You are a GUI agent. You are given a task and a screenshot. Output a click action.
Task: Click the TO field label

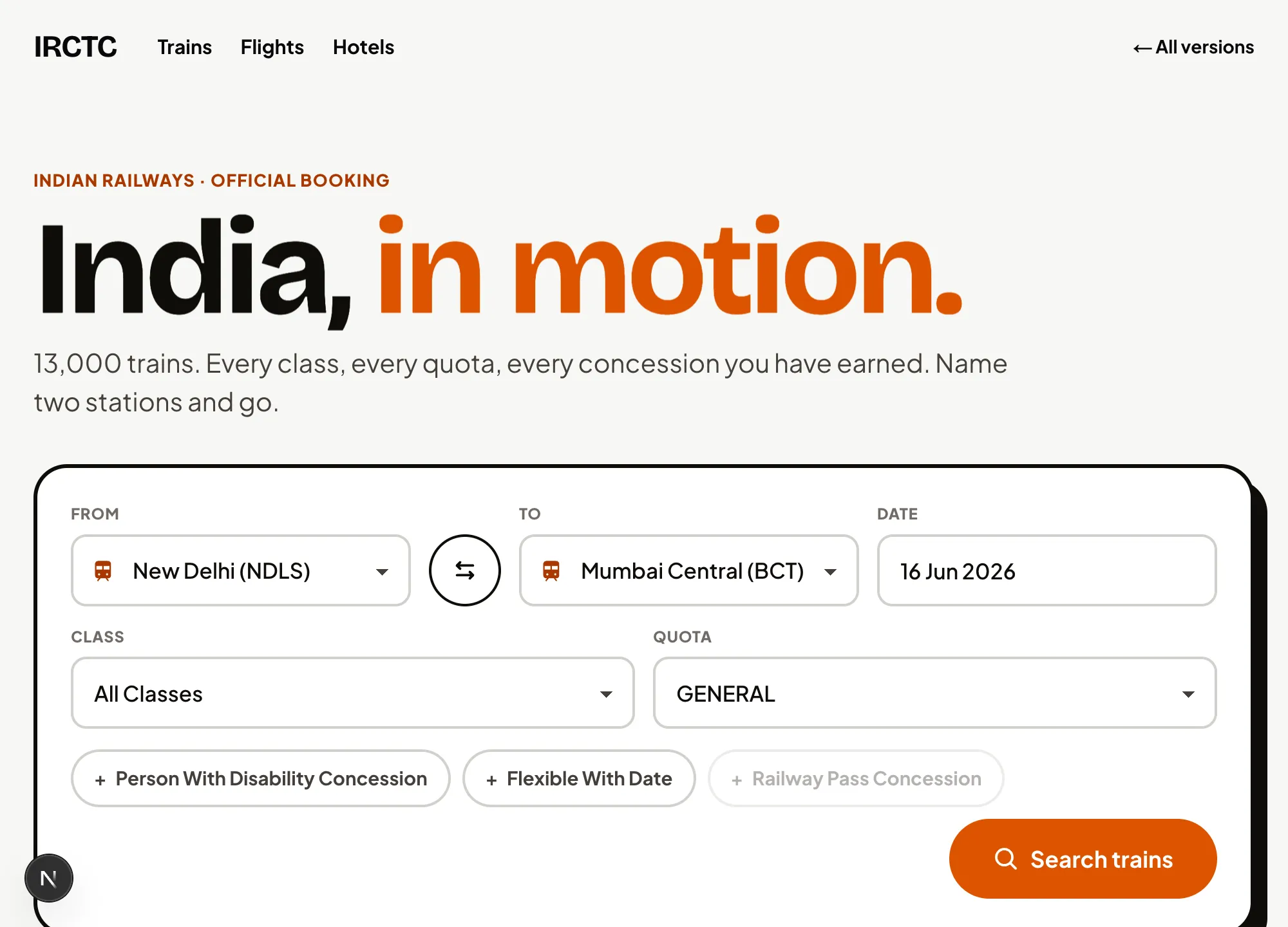coord(529,514)
